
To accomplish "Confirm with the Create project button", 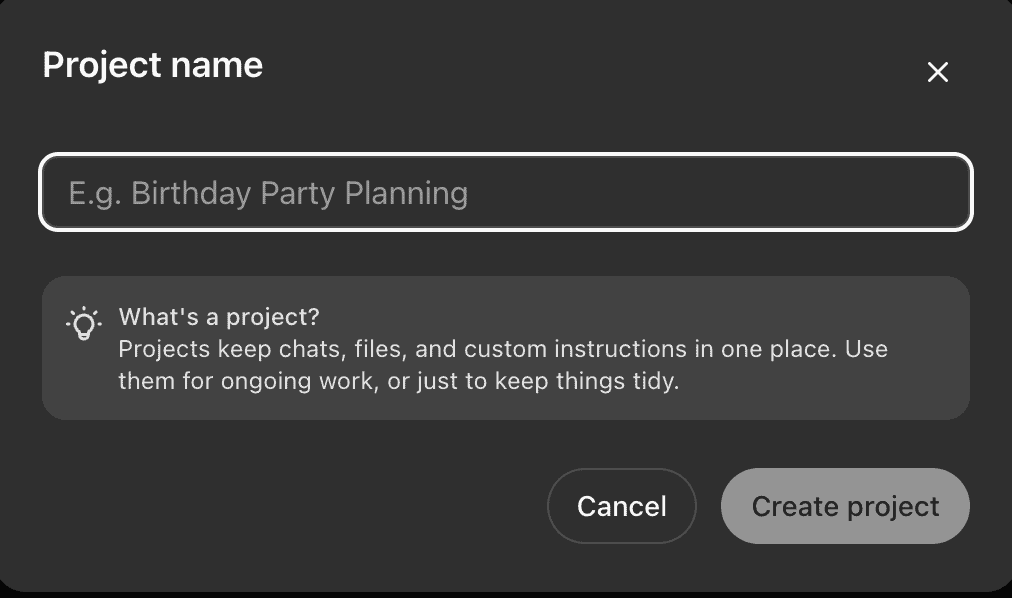I will pyautogui.click(x=845, y=506).
